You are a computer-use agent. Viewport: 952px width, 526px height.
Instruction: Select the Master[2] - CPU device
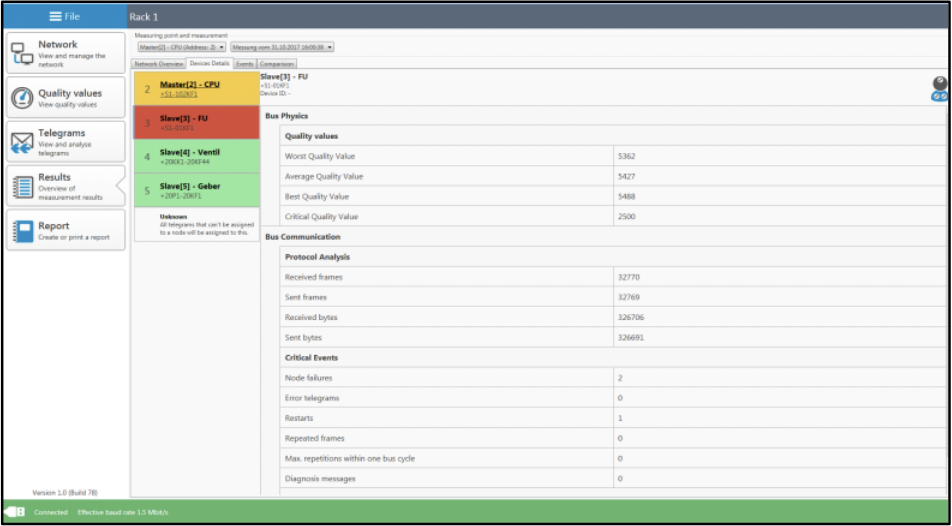(x=196, y=89)
